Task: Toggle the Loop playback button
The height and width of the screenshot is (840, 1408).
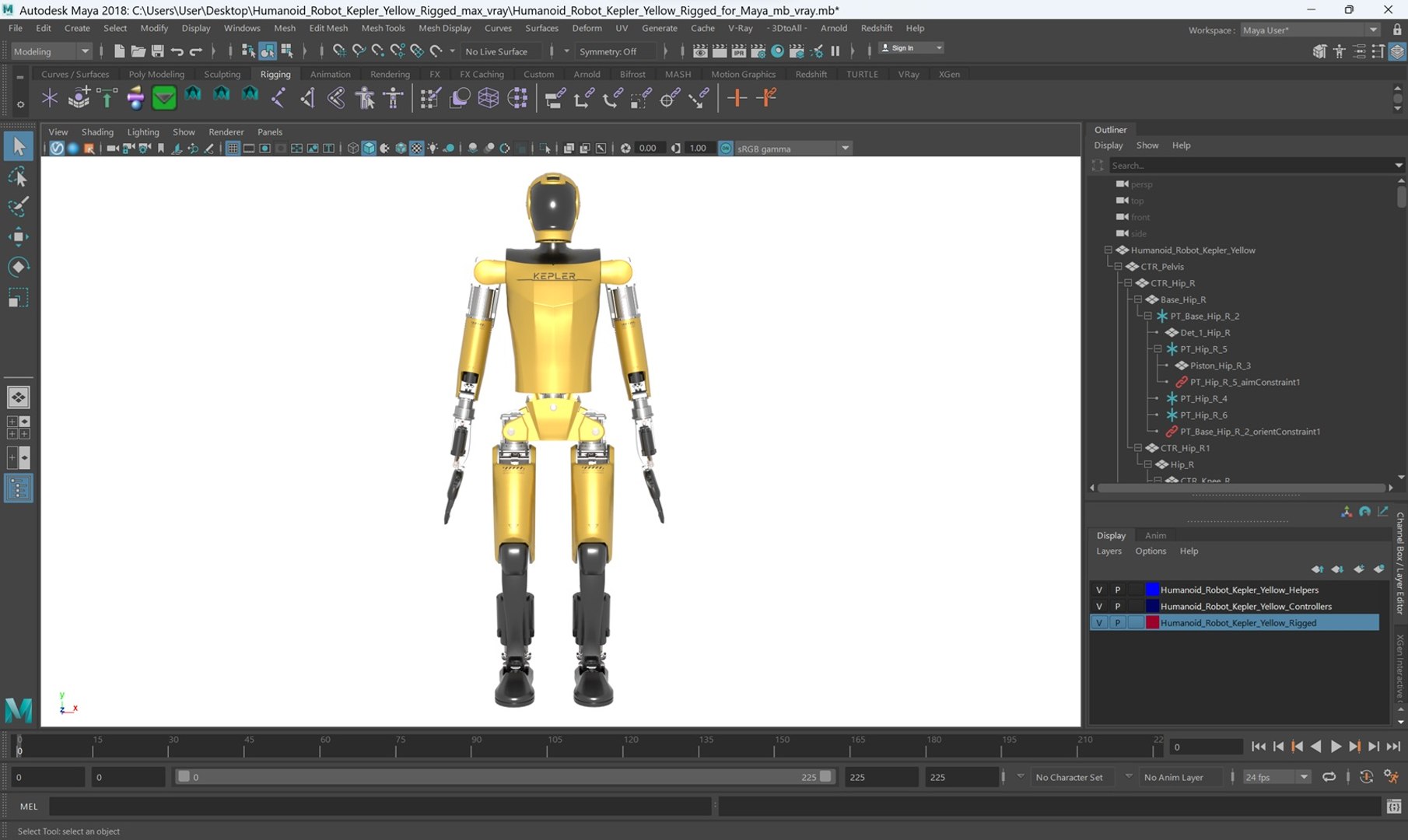Action: click(x=1329, y=776)
